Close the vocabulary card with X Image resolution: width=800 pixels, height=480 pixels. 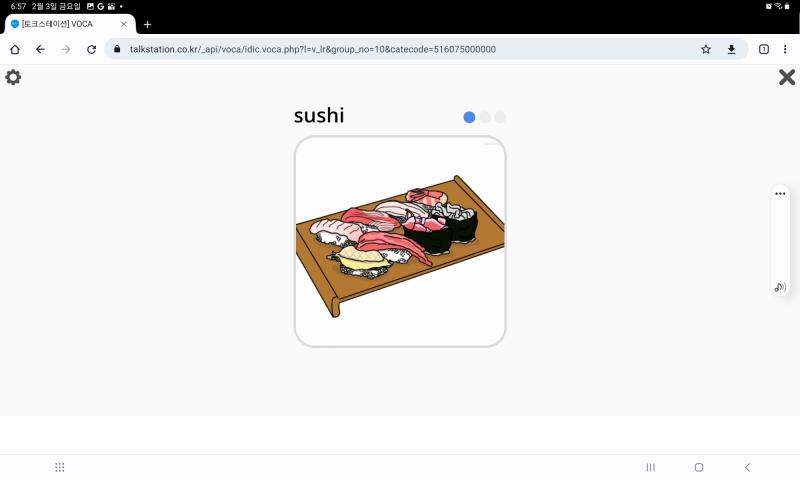[x=787, y=77]
